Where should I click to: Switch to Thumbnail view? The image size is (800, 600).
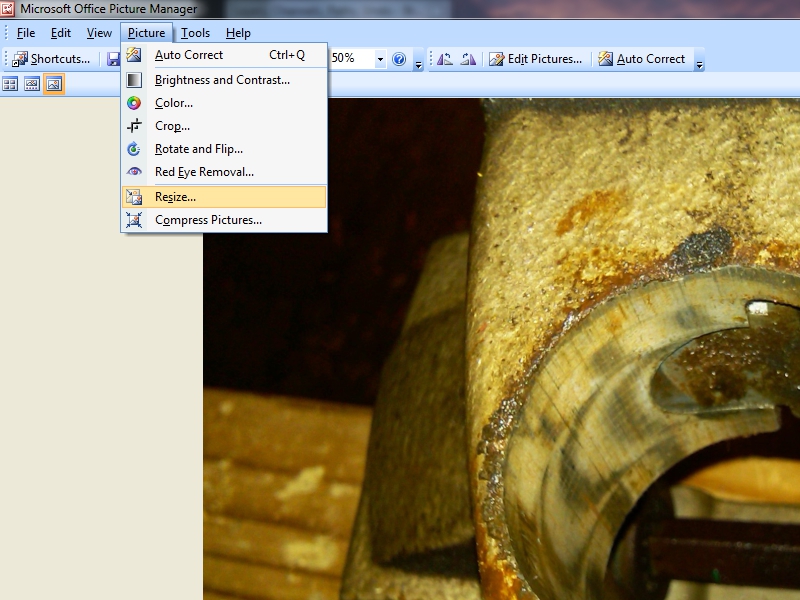pos(10,84)
